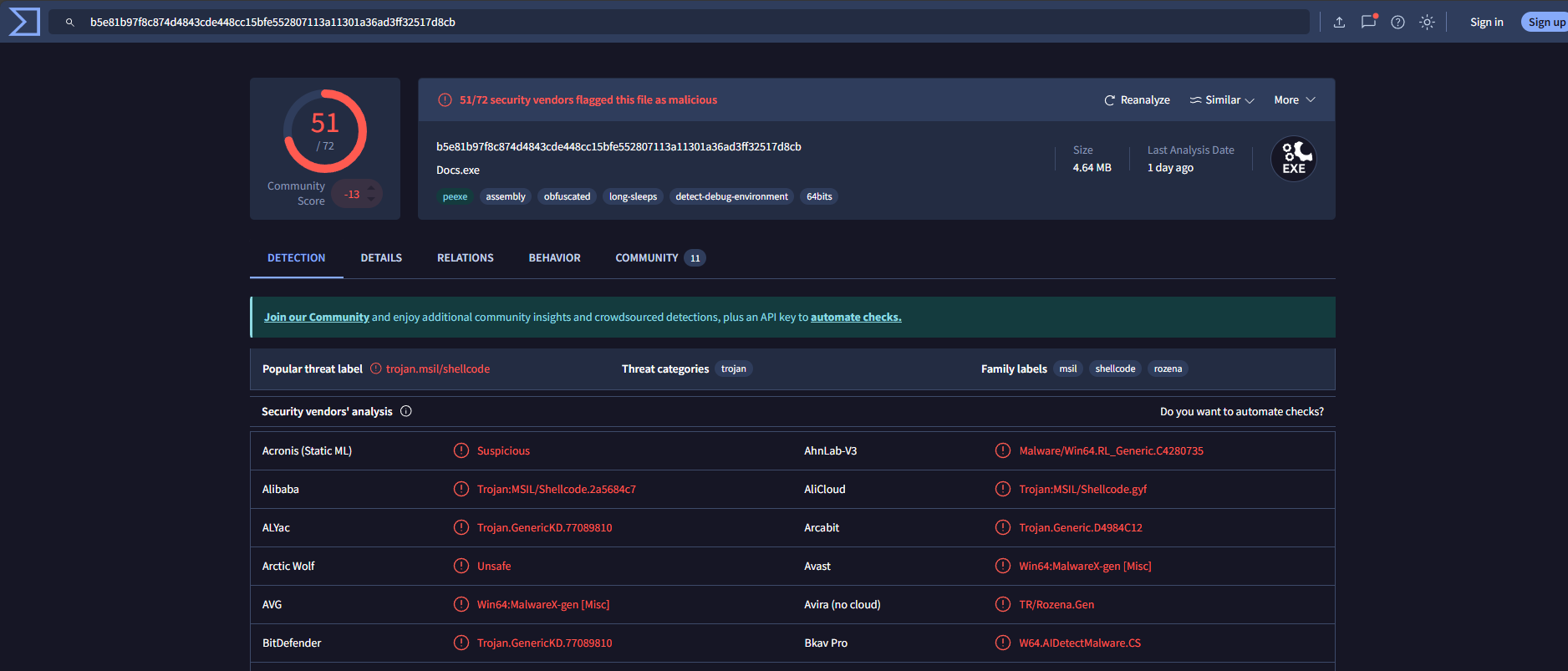Click the obfuscated tag chip

click(567, 197)
